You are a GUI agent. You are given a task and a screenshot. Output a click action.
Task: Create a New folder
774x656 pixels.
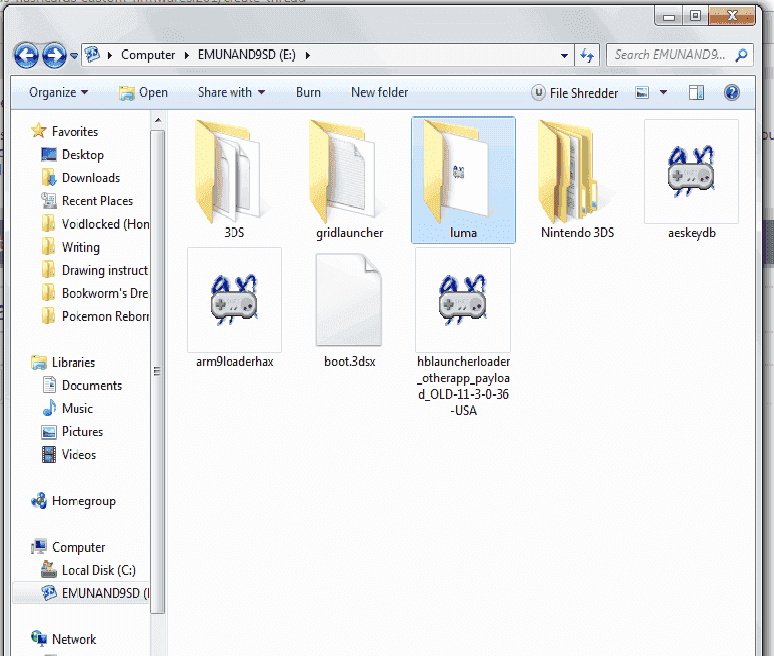(380, 92)
